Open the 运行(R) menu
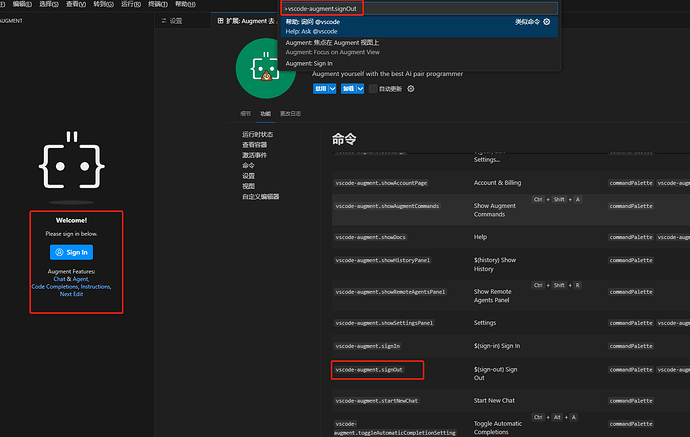The height and width of the screenshot is (437, 690). tap(131, 4)
